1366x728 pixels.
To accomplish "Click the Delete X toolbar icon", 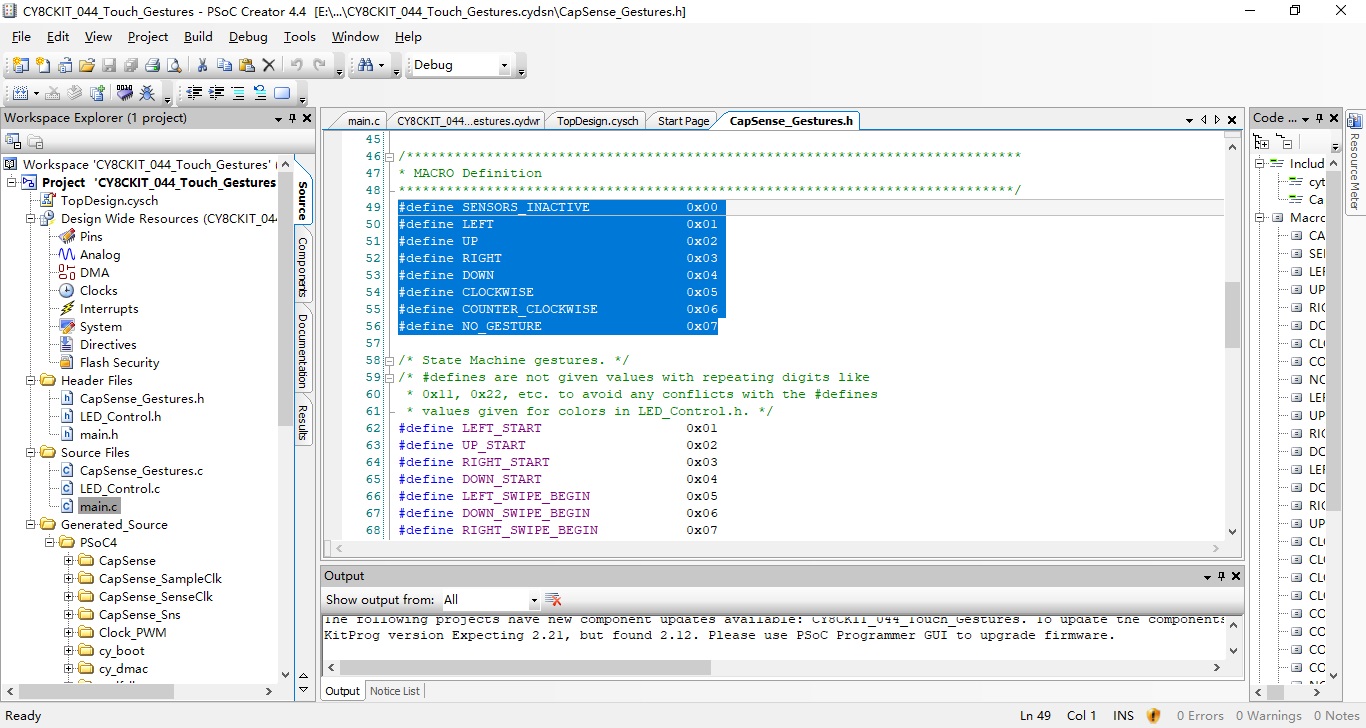I will pos(268,65).
